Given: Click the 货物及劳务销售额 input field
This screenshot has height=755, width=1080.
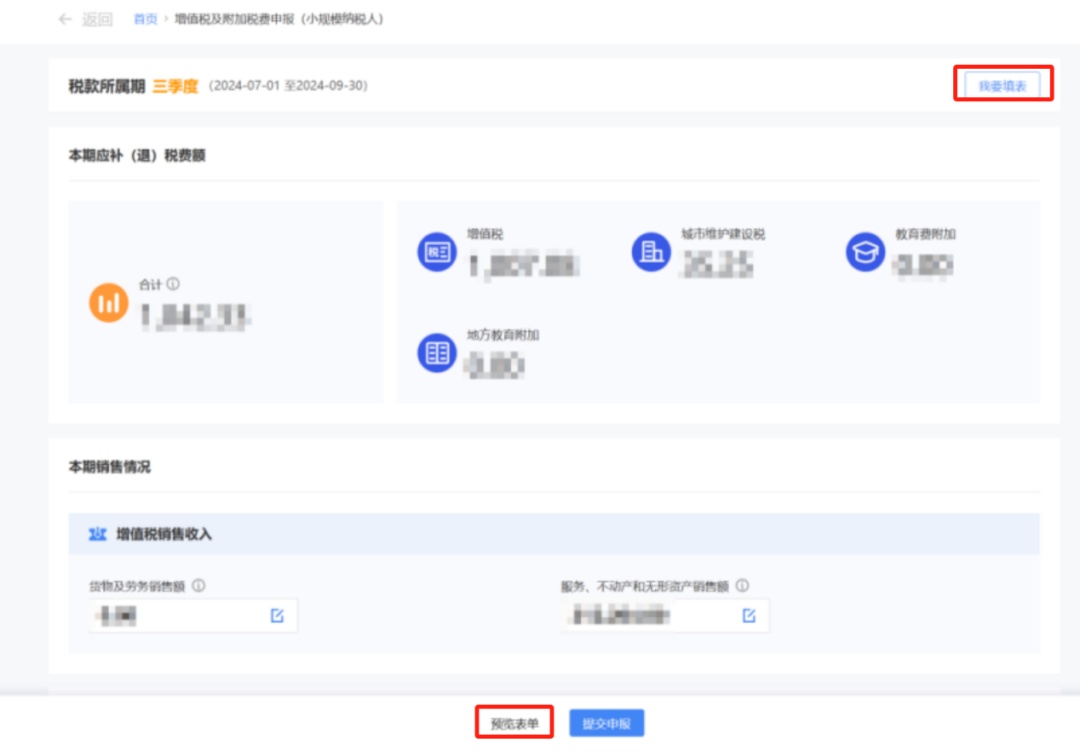Looking at the screenshot, I should pyautogui.click(x=193, y=615).
